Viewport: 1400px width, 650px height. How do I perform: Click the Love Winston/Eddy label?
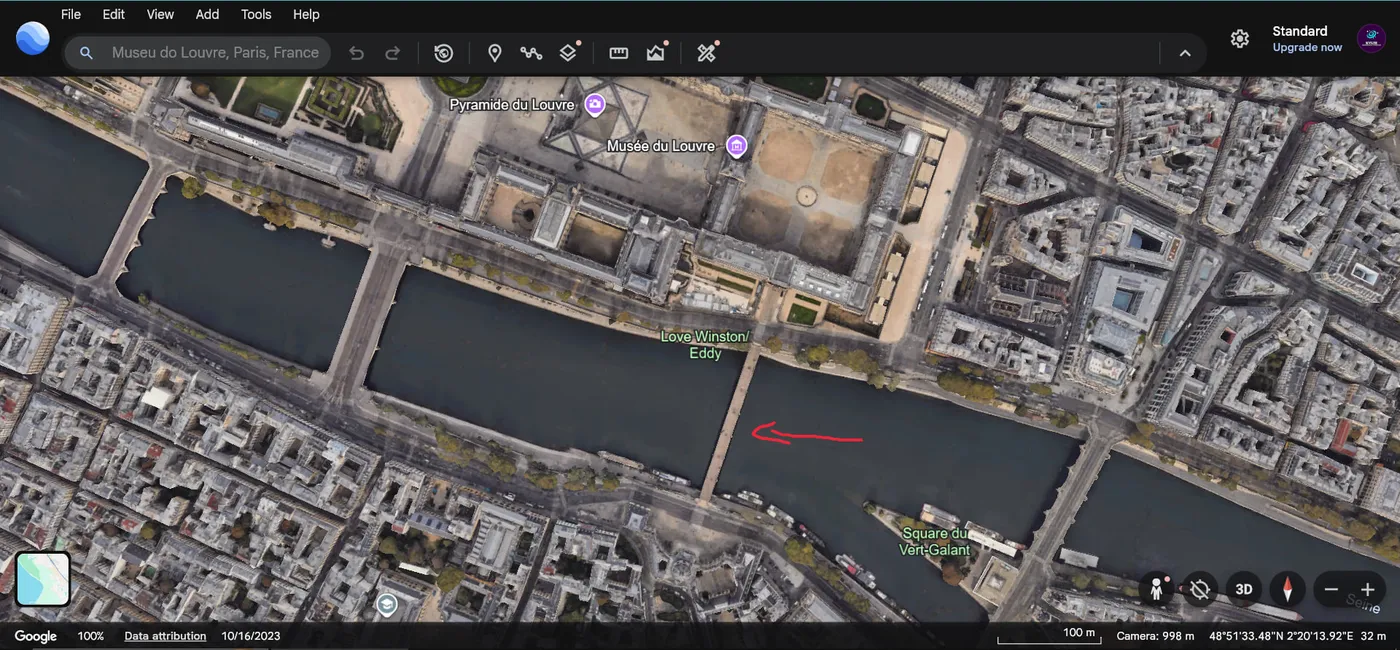[x=705, y=345]
